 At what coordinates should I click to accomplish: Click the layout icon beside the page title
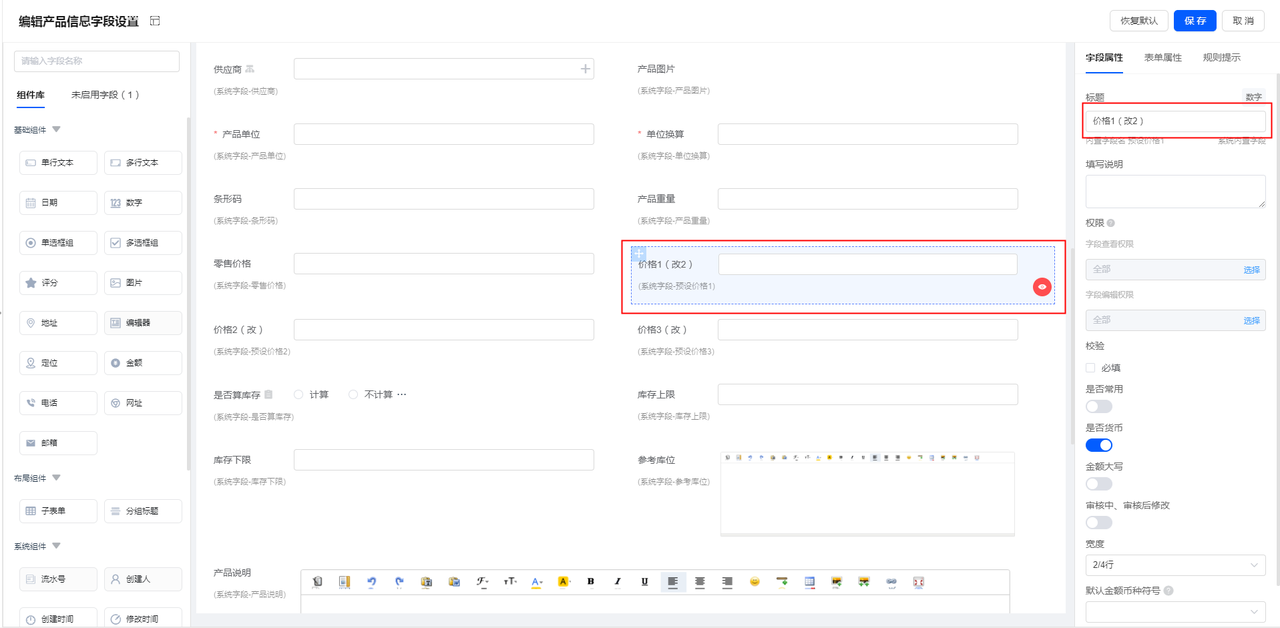tap(154, 21)
